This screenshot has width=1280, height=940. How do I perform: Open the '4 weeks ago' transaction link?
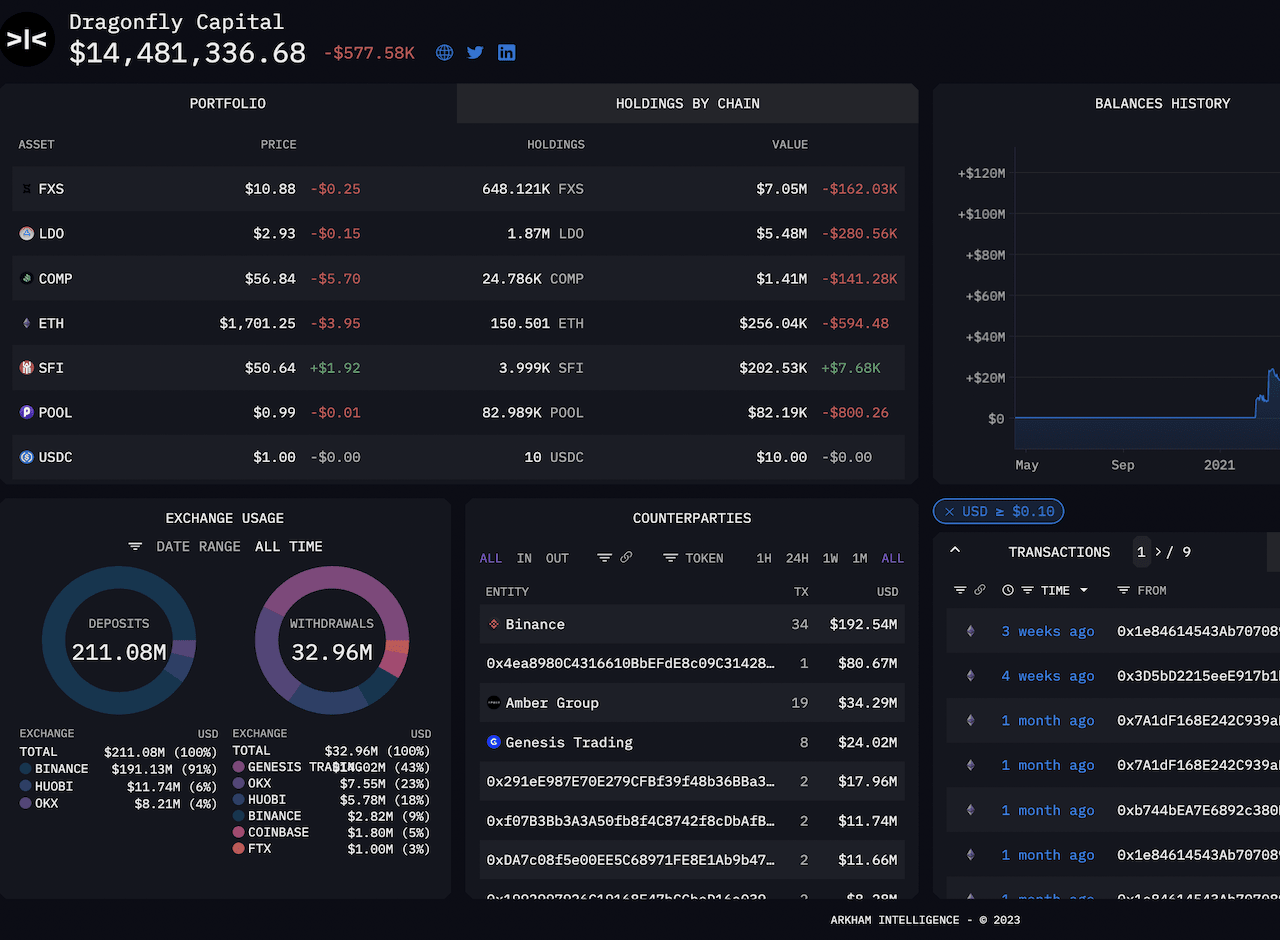(1048, 676)
